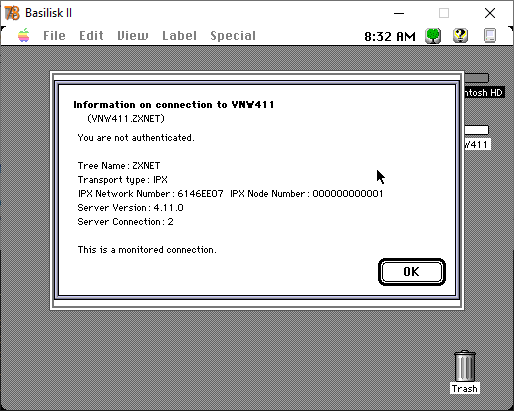514x411 pixels.
Task: Click the VNW411 desktop volume label
Action: (x=477, y=144)
